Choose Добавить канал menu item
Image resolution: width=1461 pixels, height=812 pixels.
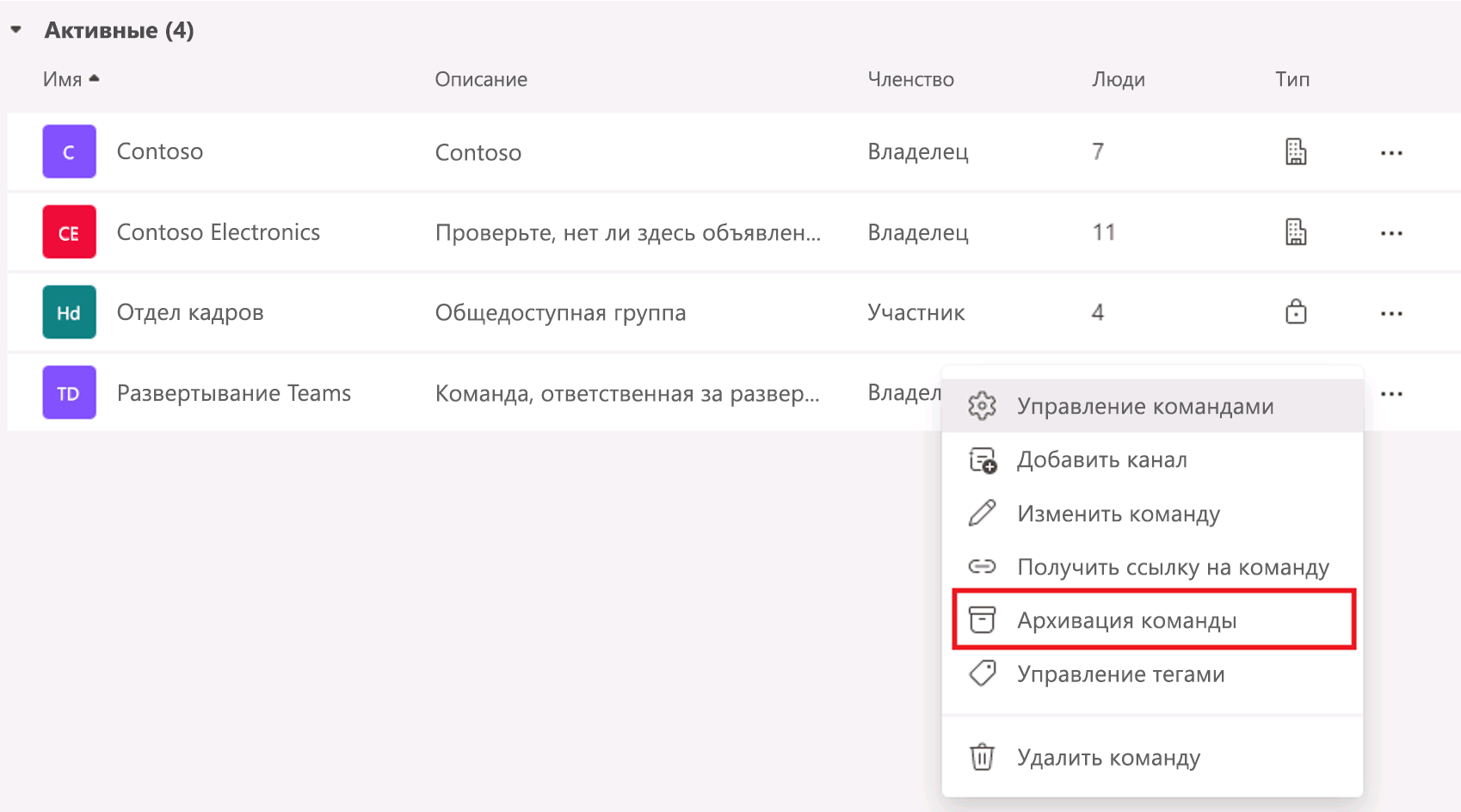pos(1153,460)
